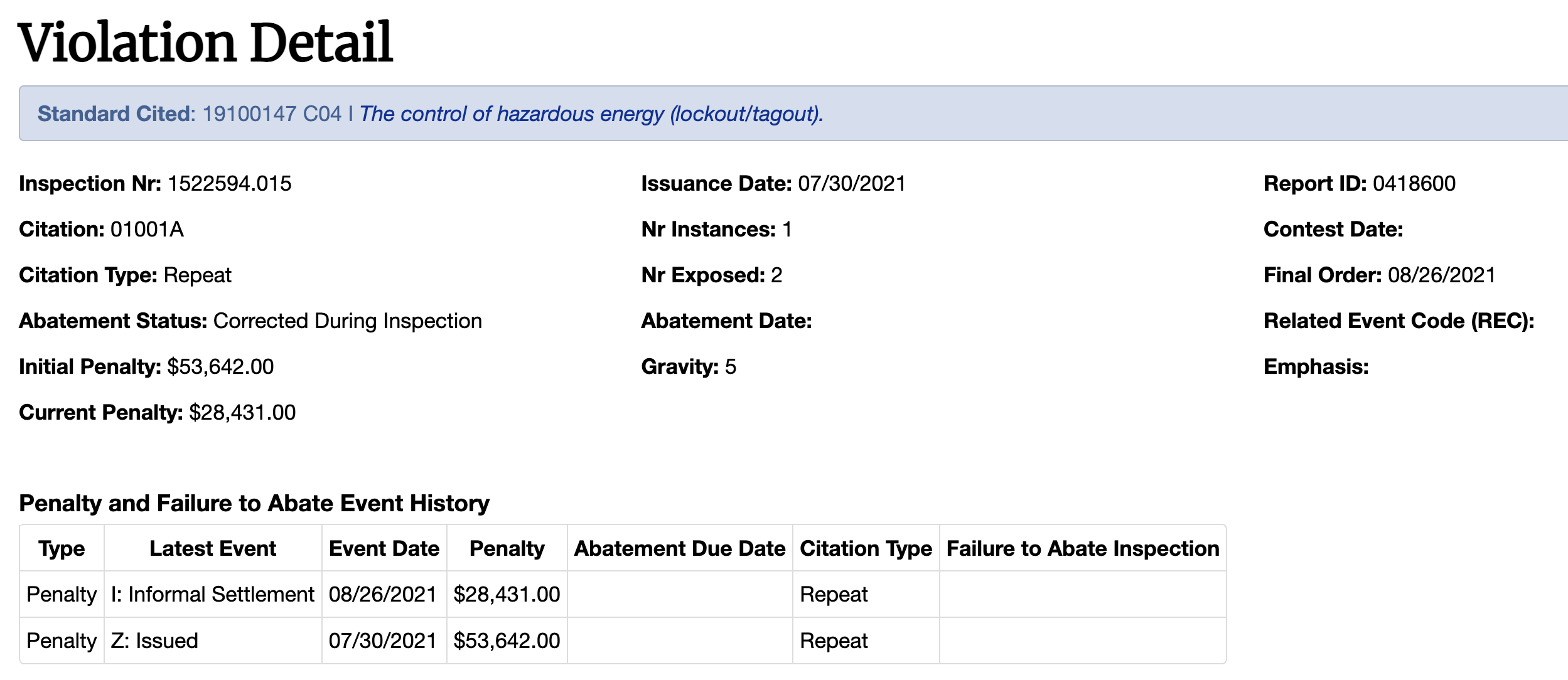Select the Inspection Nr value 1522594.015
1568x680 pixels.
(x=229, y=183)
